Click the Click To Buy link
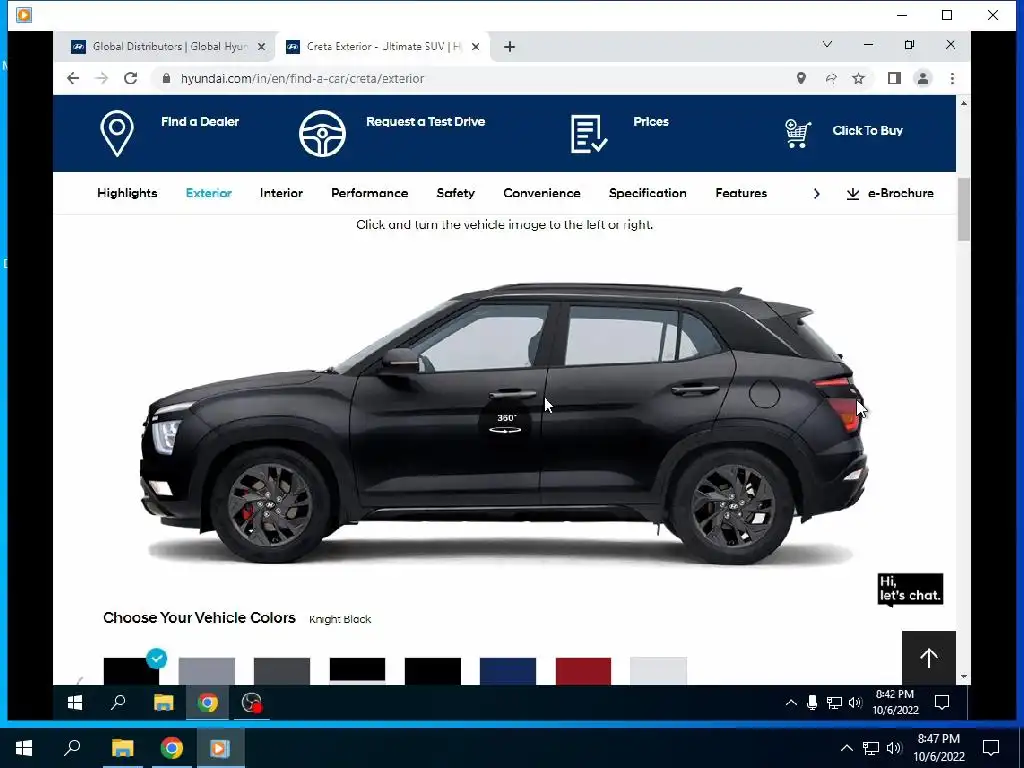The image size is (1024, 768). point(867,131)
